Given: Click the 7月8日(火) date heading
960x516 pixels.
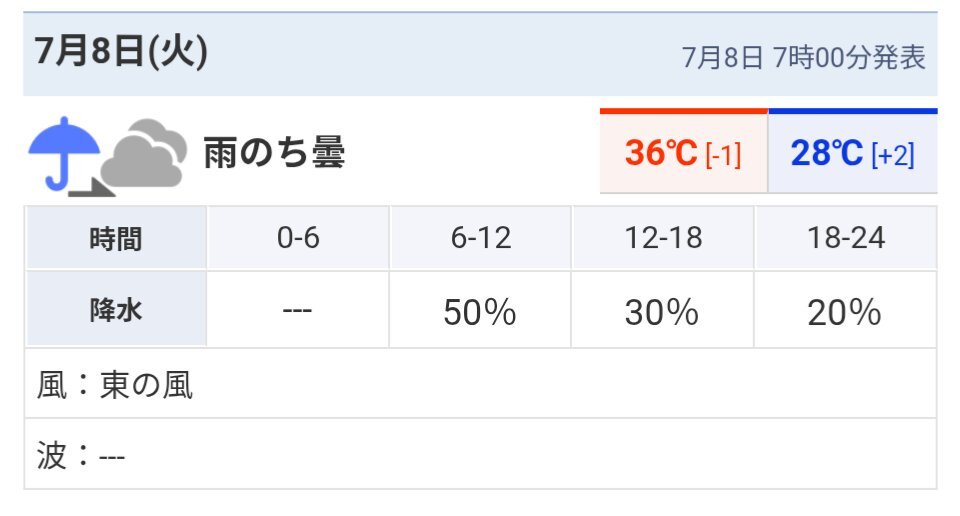Looking at the screenshot, I should pos(121,51).
